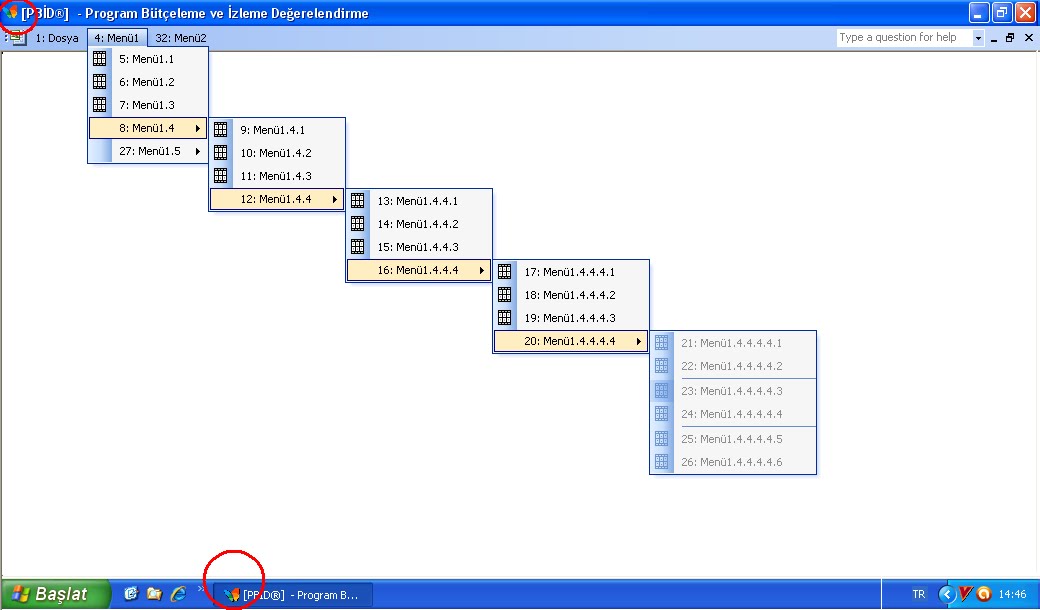Pick 14: Menü1.4.4.2 entry

419,224
